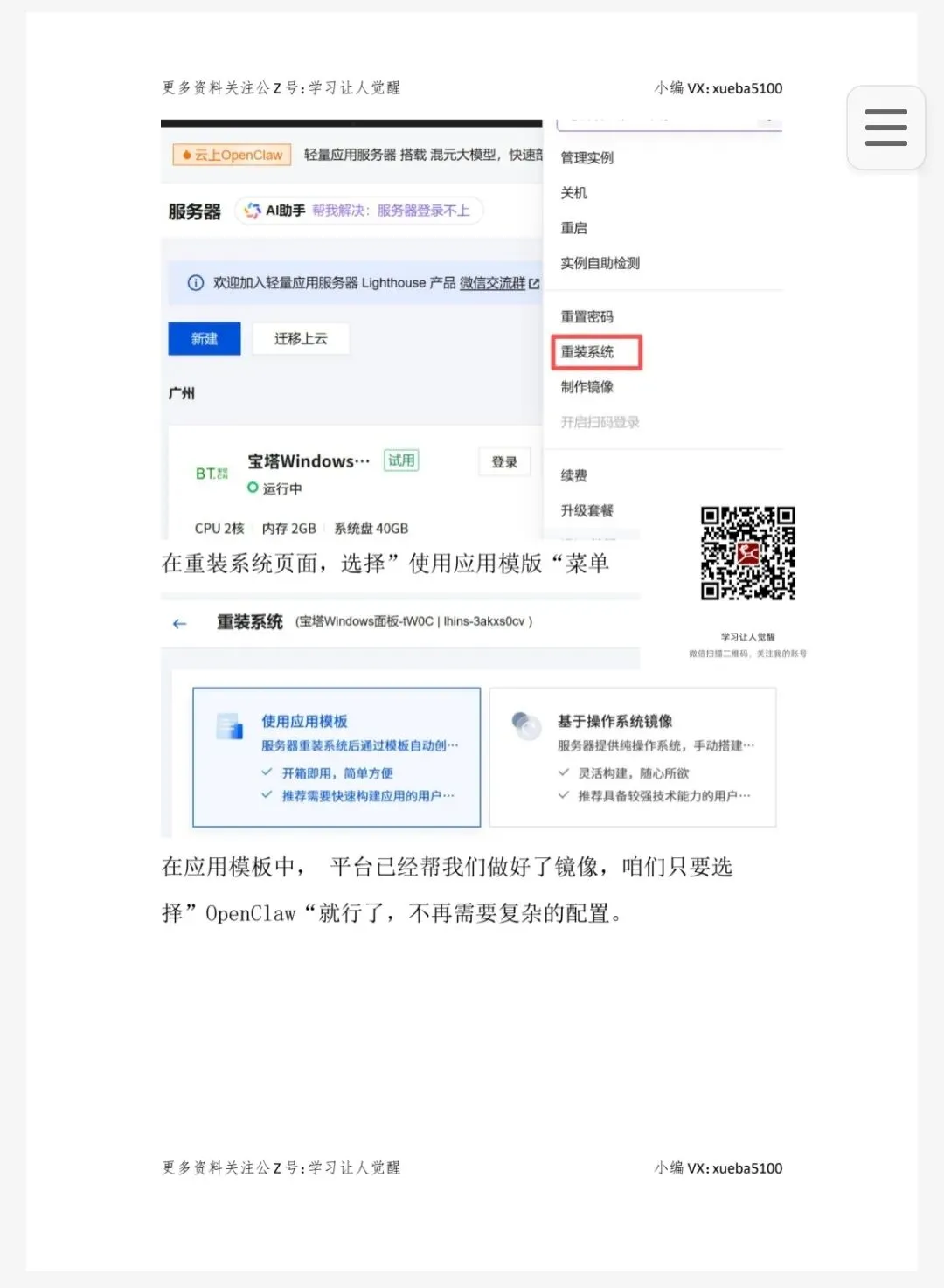Click the instance ID text lhins-3akxs0cv
Image resolution: width=944 pixels, height=1288 pixels.
[x=484, y=622]
